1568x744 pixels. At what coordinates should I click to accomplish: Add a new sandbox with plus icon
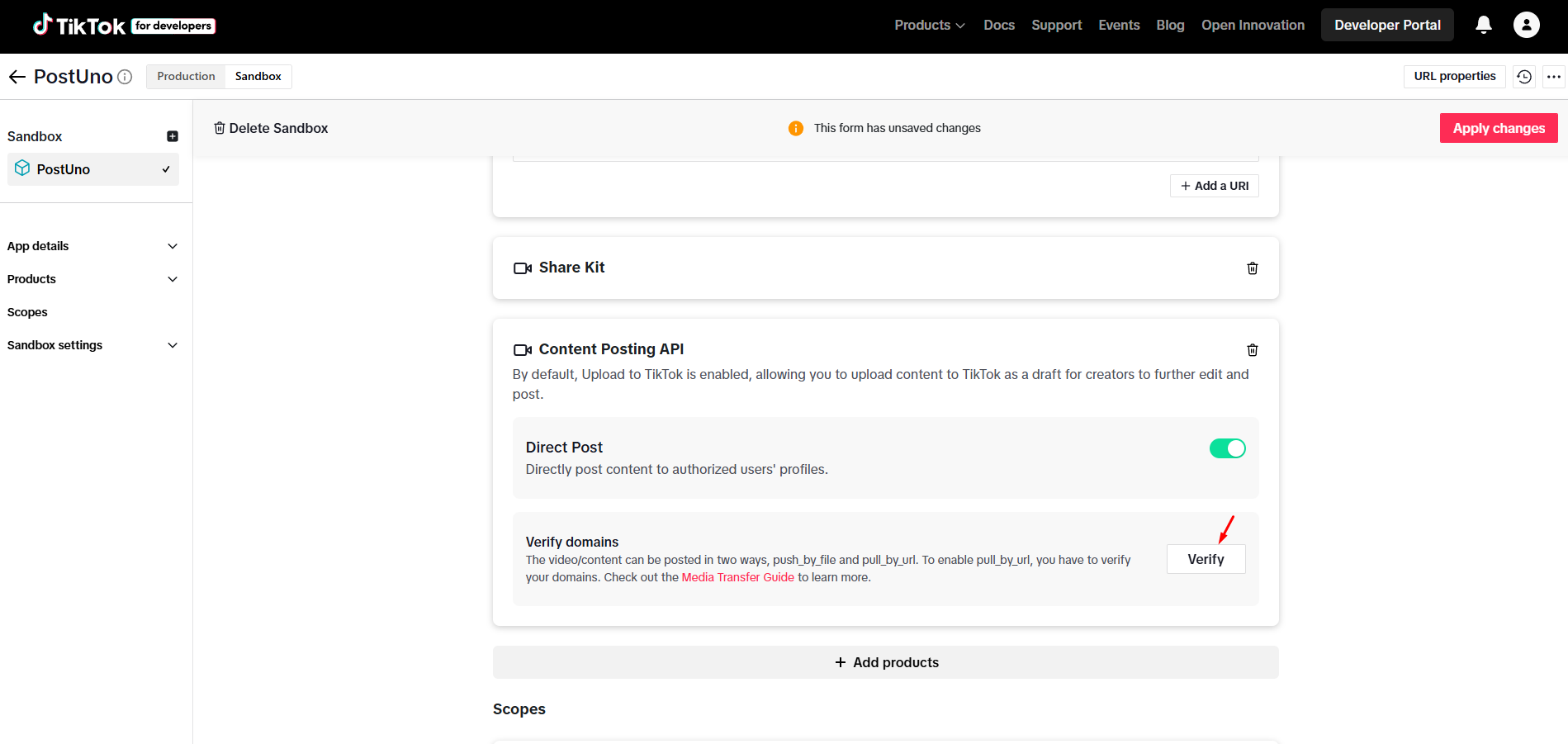(173, 136)
